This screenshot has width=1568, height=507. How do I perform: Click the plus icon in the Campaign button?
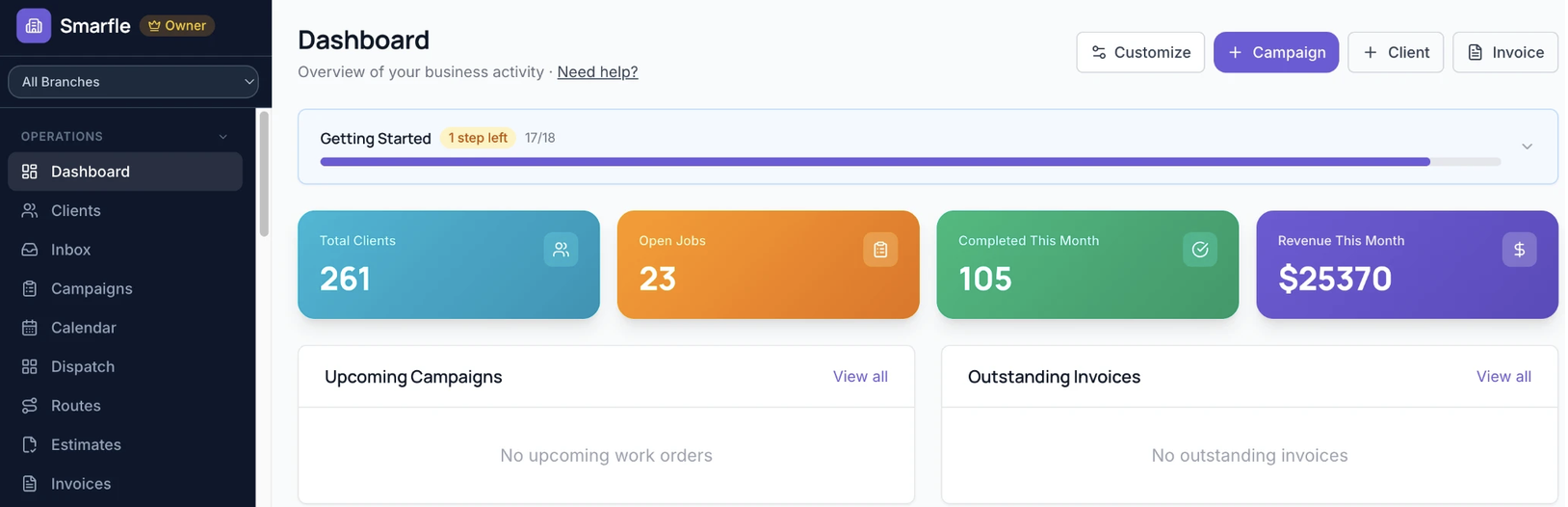pyautogui.click(x=1236, y=52)
